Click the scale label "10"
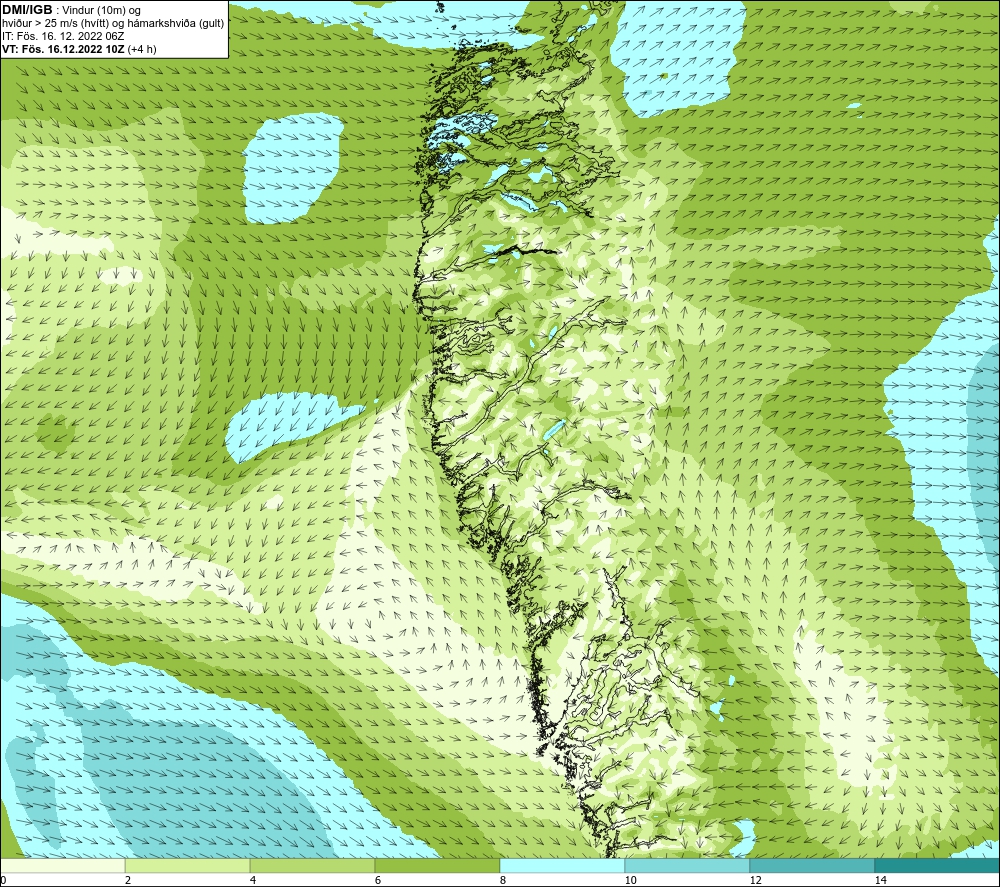Screen dimensions: 1000x887 click(x=630, y=880)
